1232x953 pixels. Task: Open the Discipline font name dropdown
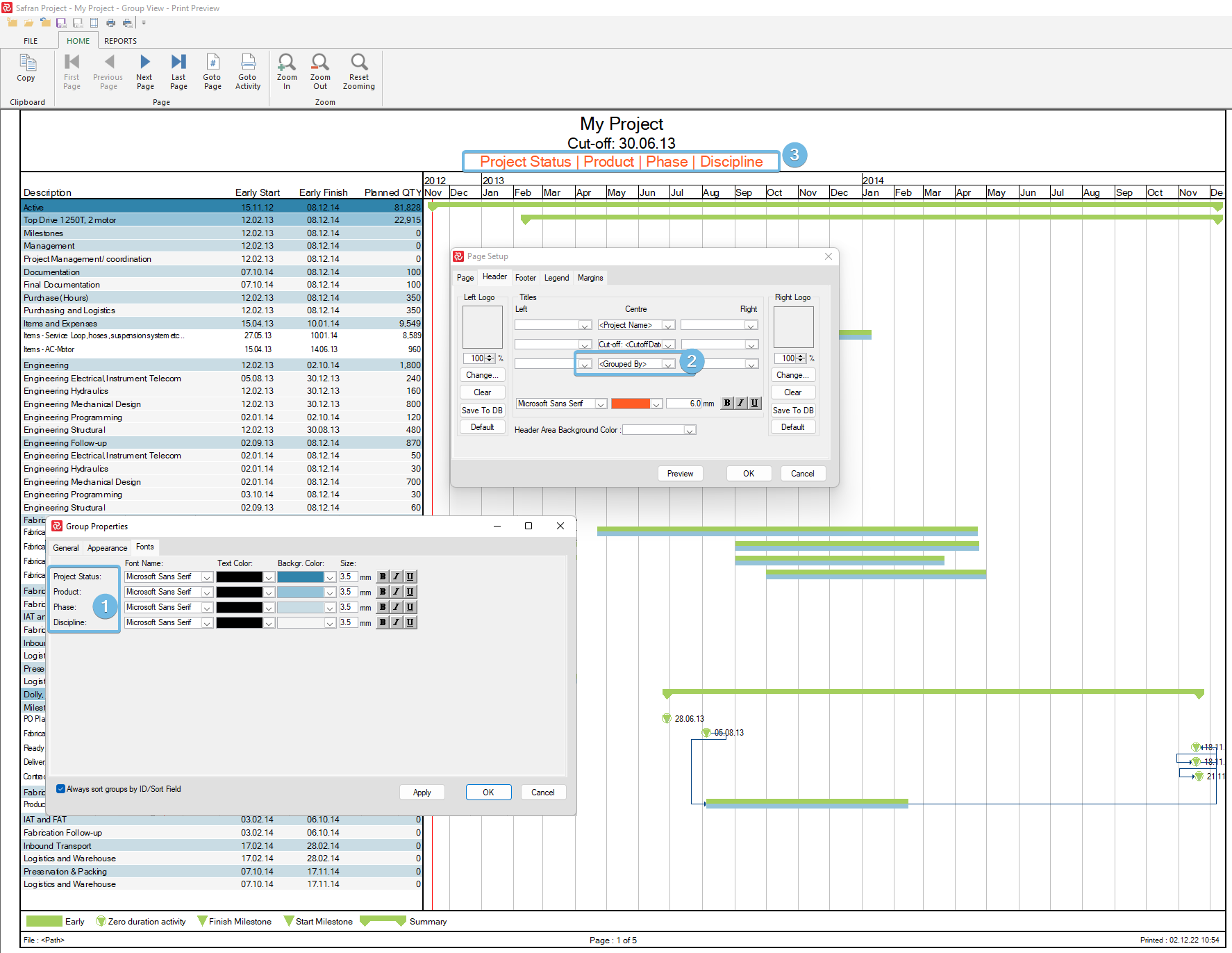(207, 623)
